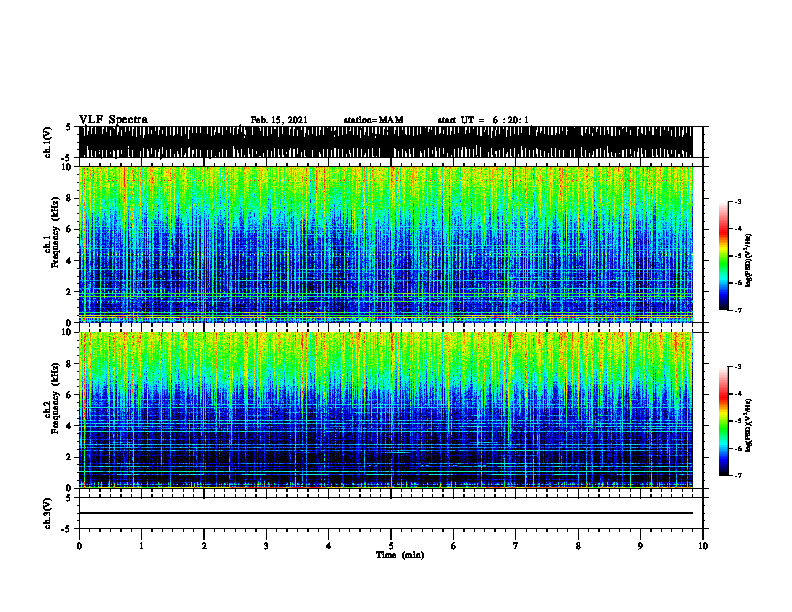Click the 'ch.1(V)' waveform axis label
792x612 pixels.
click(47, 142)
